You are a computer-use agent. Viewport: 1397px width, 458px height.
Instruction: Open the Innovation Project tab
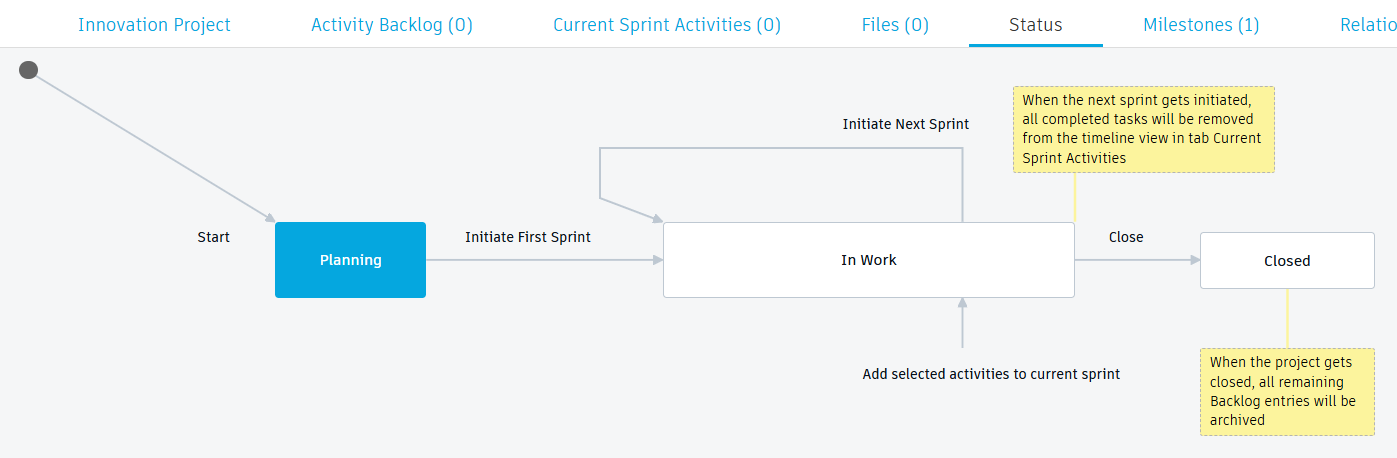tap(154, 25)
